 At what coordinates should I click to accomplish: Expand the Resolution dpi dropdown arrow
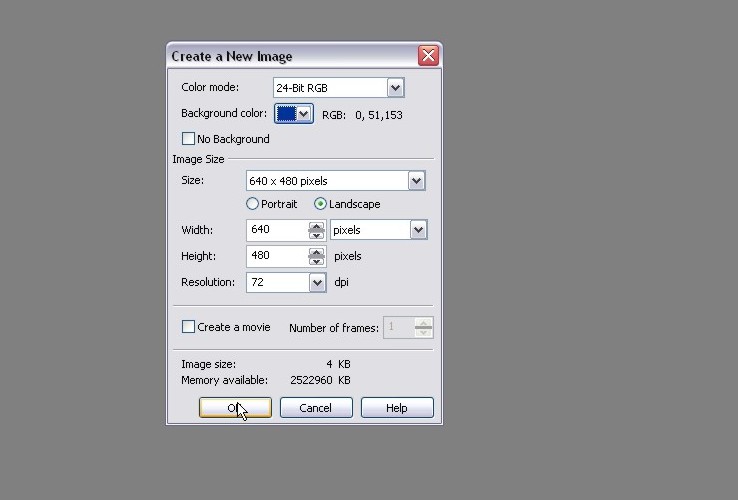coord(317,283)
